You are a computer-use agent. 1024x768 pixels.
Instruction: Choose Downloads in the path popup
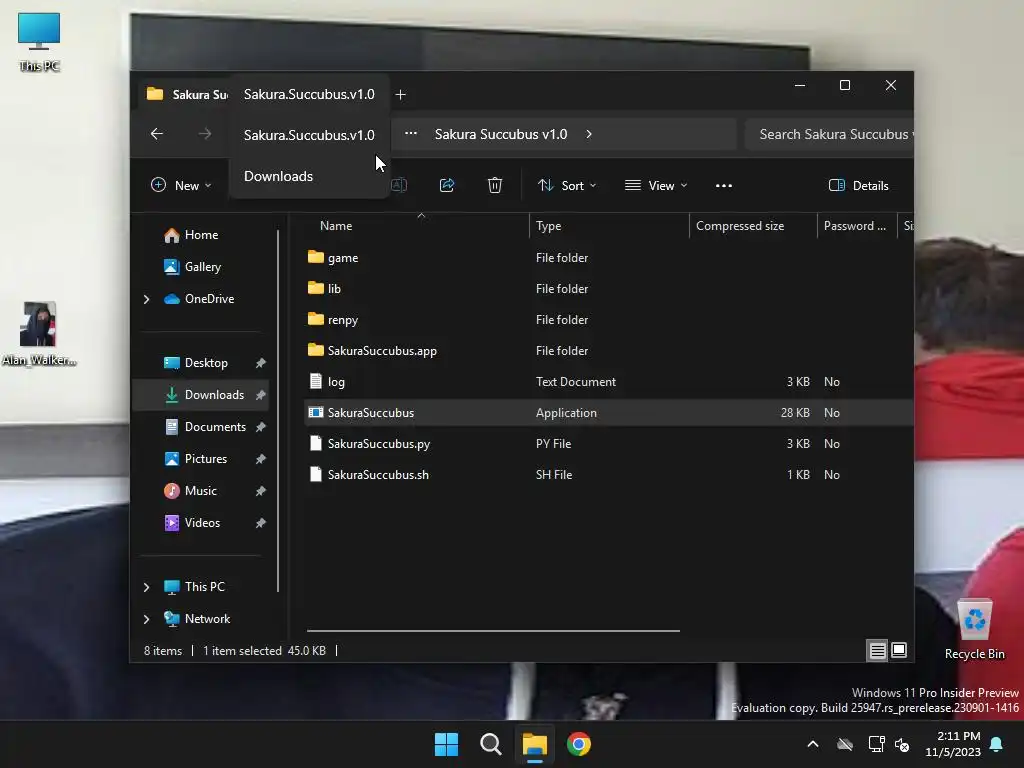(309, 176)
